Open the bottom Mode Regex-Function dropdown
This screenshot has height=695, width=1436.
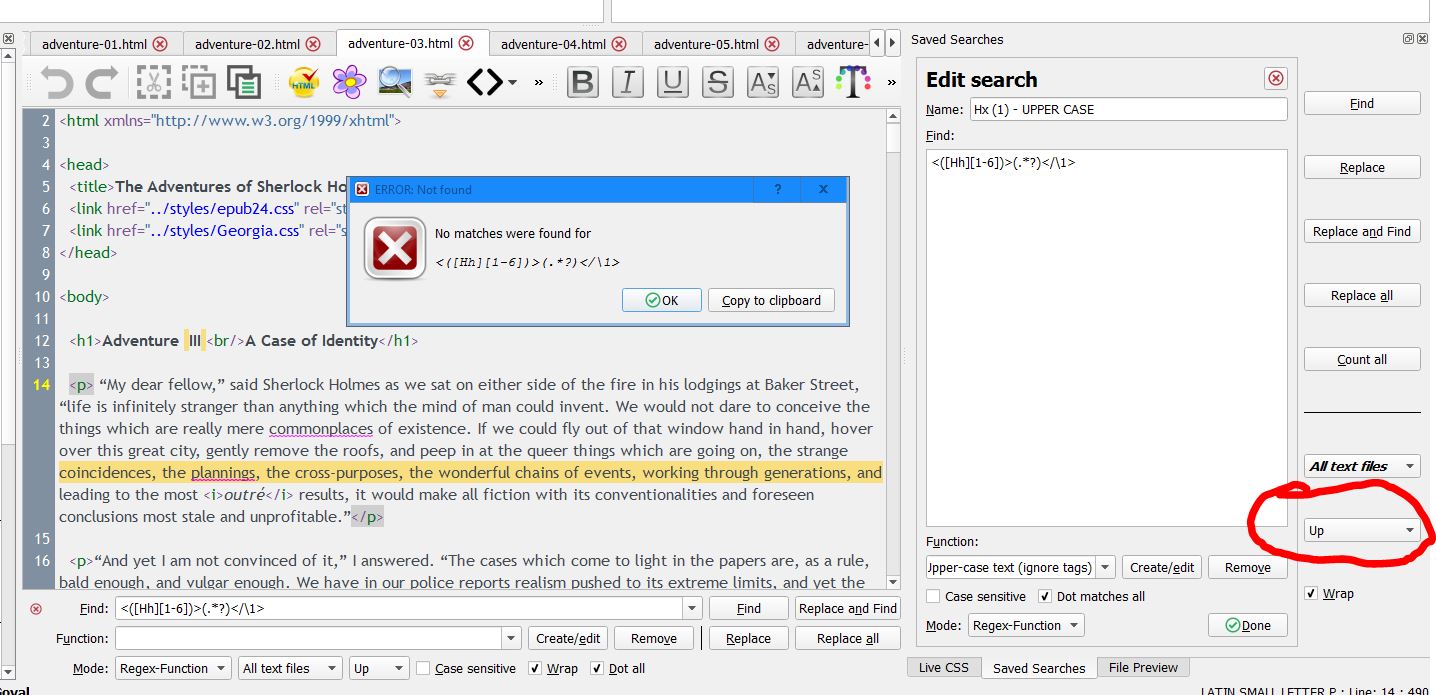coord(173,668)
